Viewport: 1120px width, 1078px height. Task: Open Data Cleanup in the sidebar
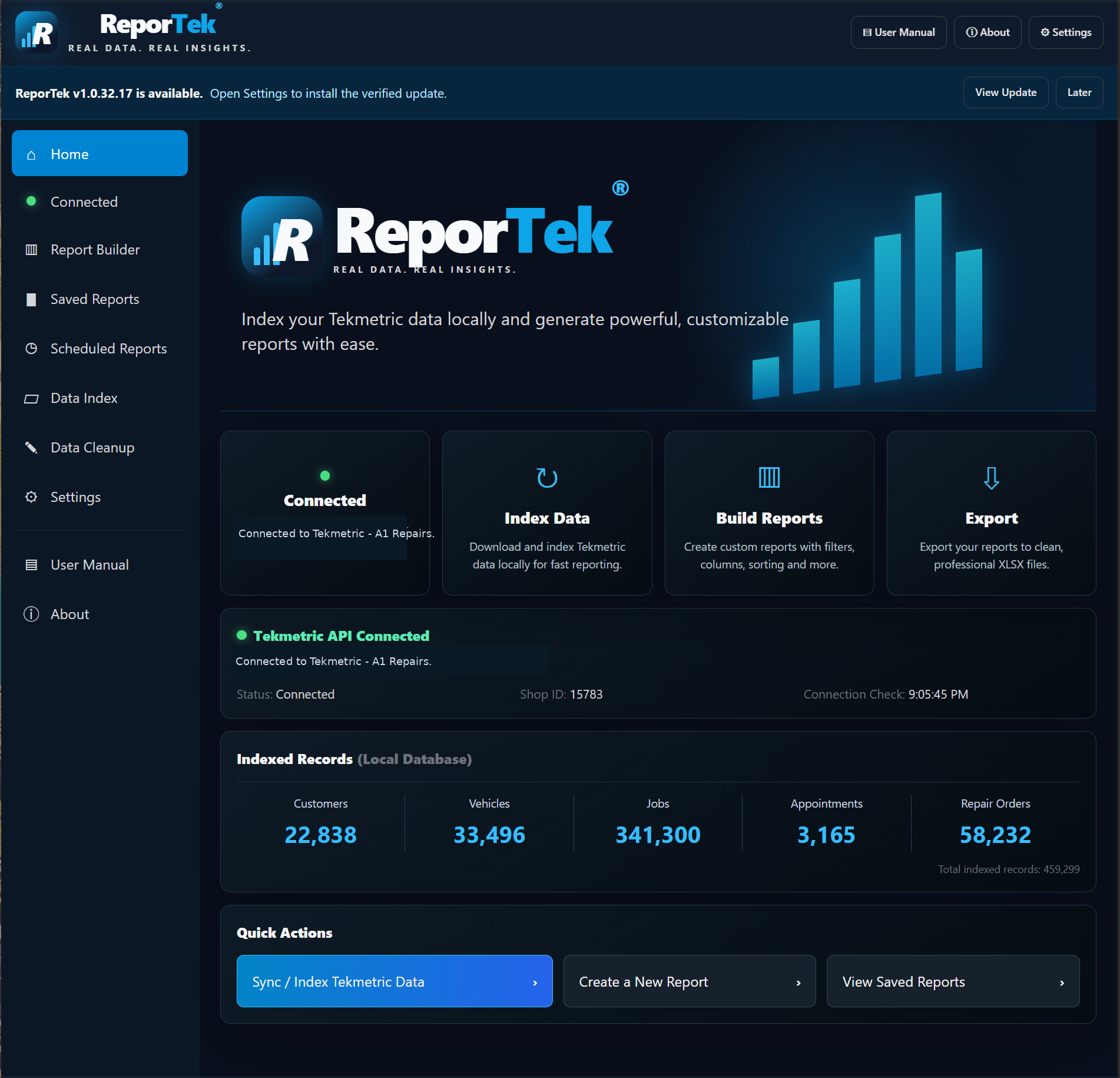click(100, 448)
